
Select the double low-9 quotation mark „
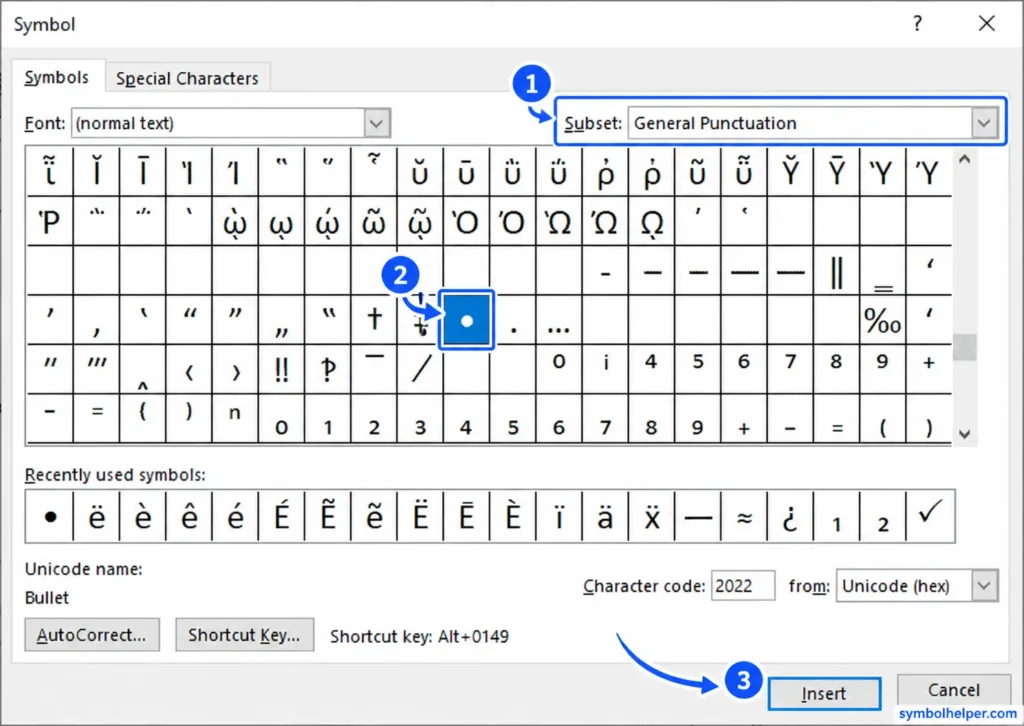click(x=281, y=320)
